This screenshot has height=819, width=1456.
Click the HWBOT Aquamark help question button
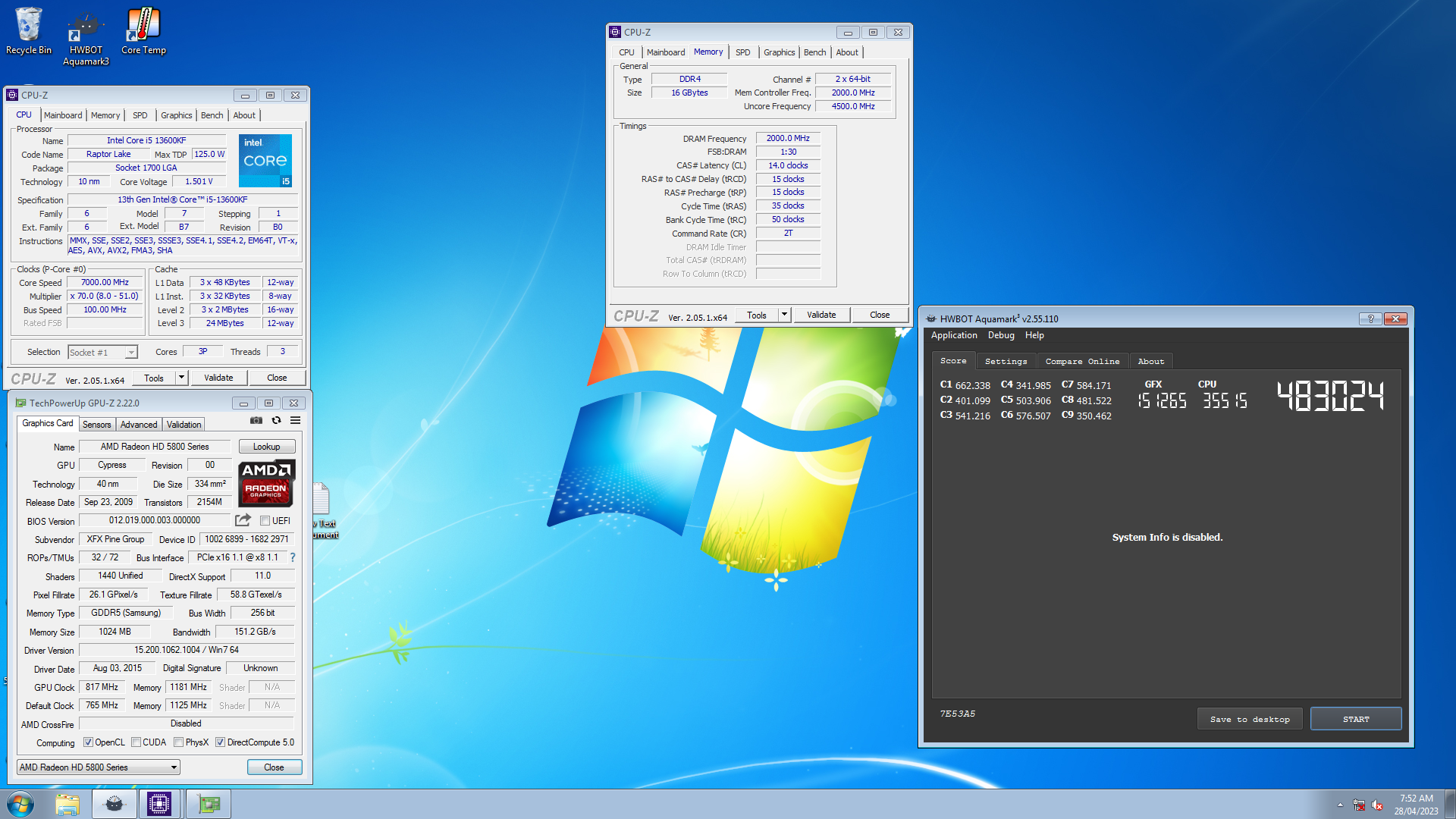(1370, 318)
